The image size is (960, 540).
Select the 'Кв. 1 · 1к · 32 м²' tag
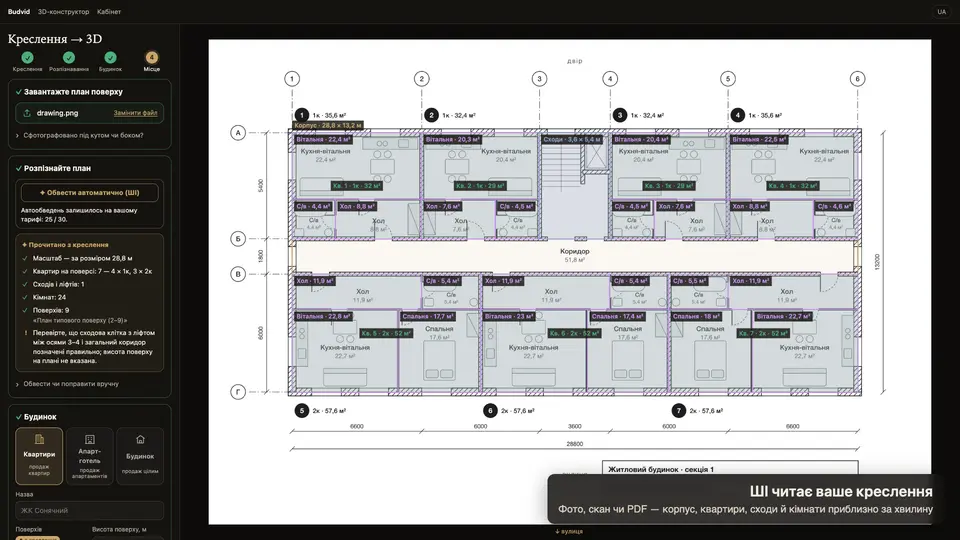click(x=357, y=186)
